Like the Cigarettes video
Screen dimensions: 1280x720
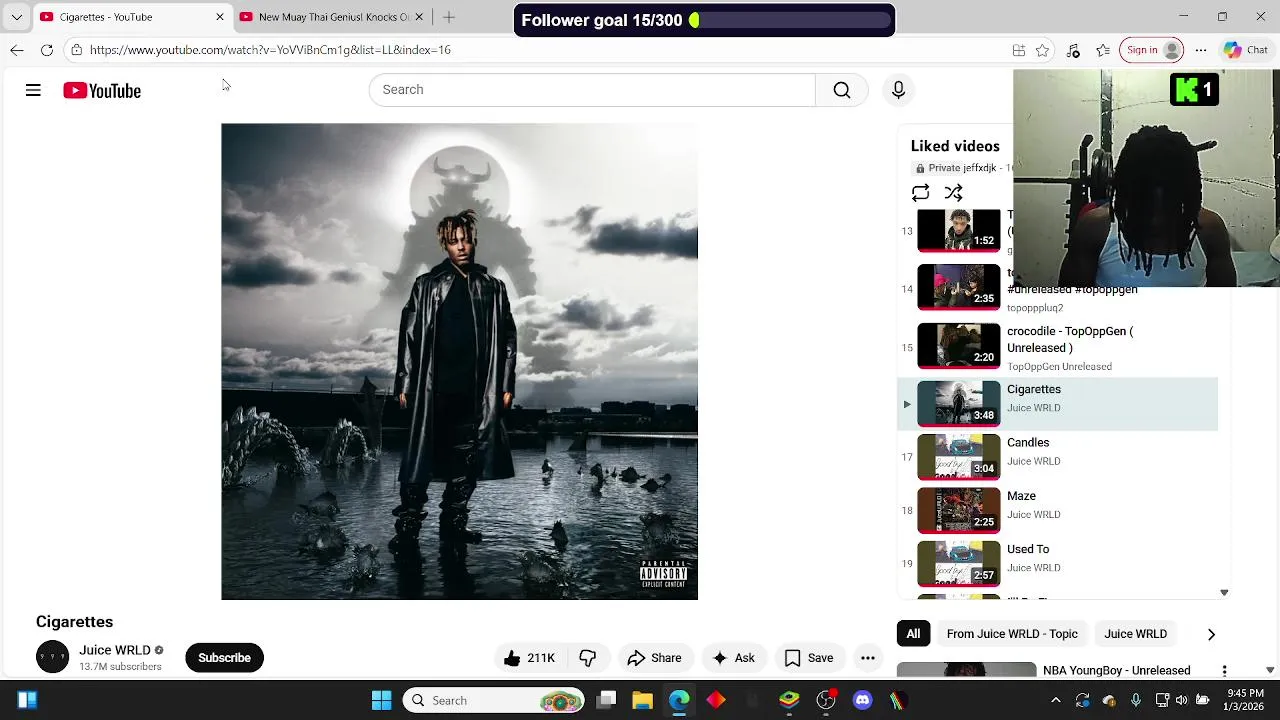coord(529,658)
